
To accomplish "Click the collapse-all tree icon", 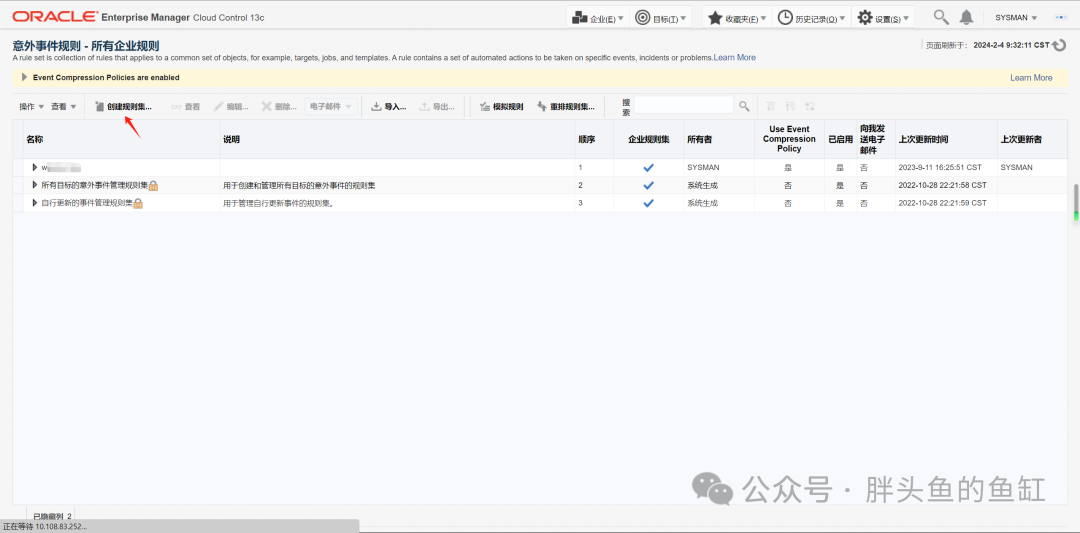I will click(x=790, y=107).
